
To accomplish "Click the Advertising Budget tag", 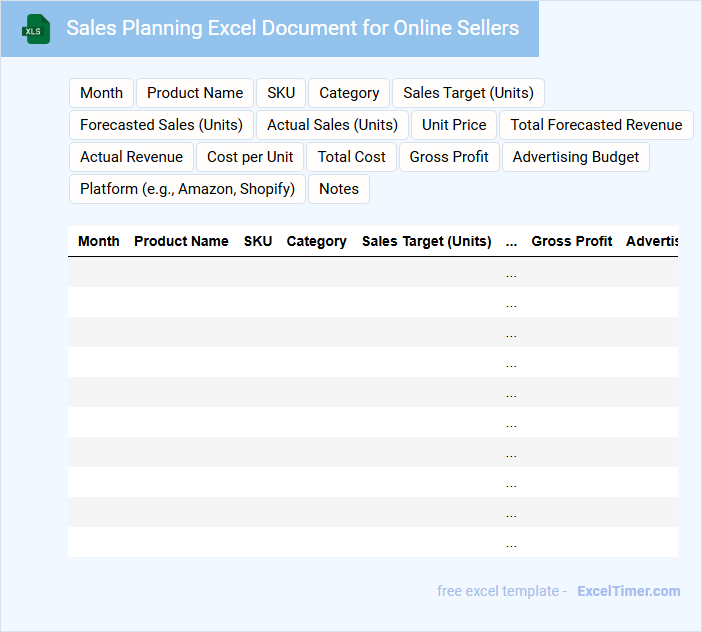I will click(x=576, y=157).
